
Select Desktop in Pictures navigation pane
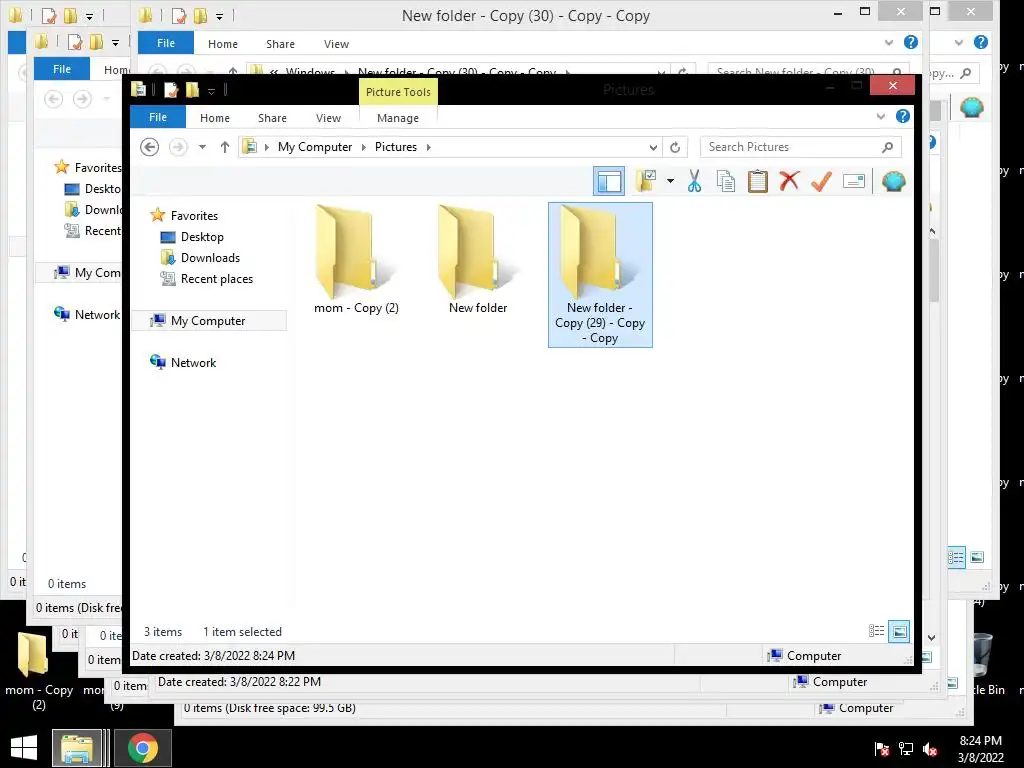coord(202,236)
